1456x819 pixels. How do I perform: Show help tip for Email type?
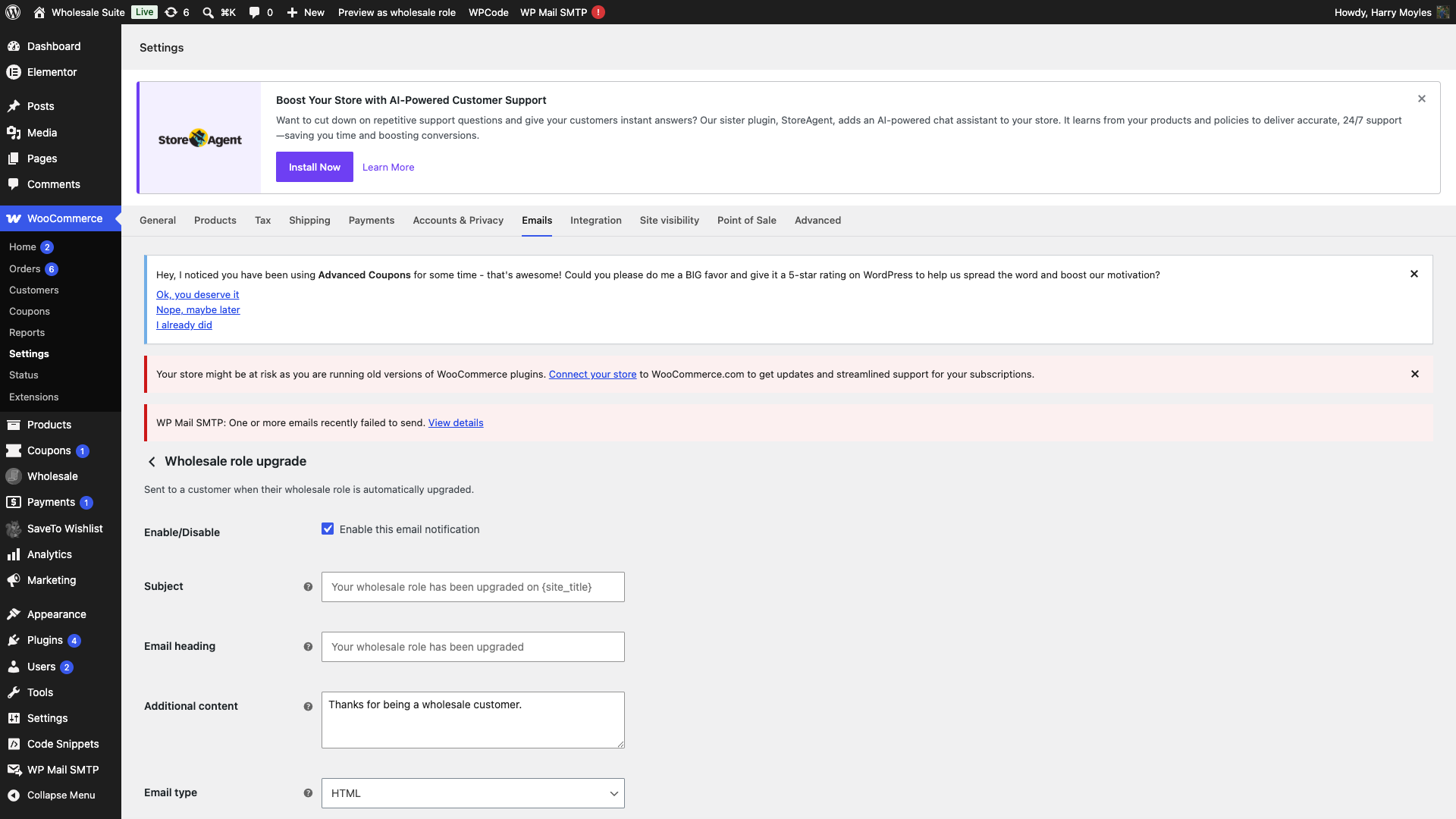pyautogui.click(x=308, y=793)
